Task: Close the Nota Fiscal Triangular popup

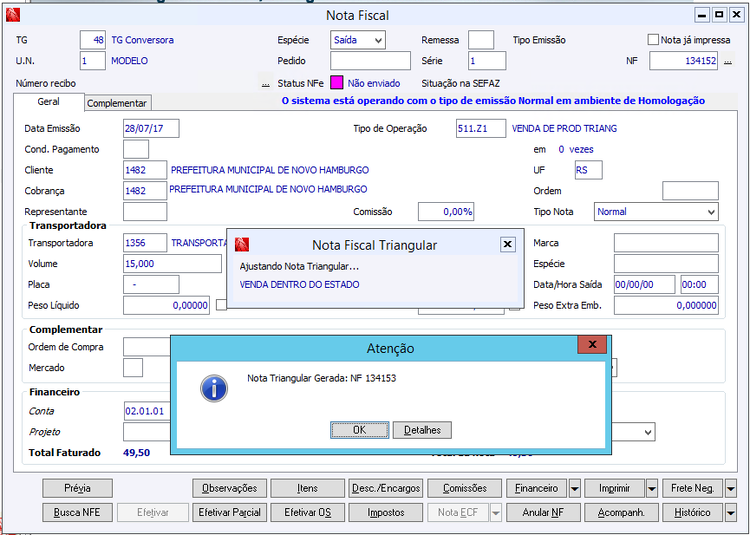Action: point(507,245)
